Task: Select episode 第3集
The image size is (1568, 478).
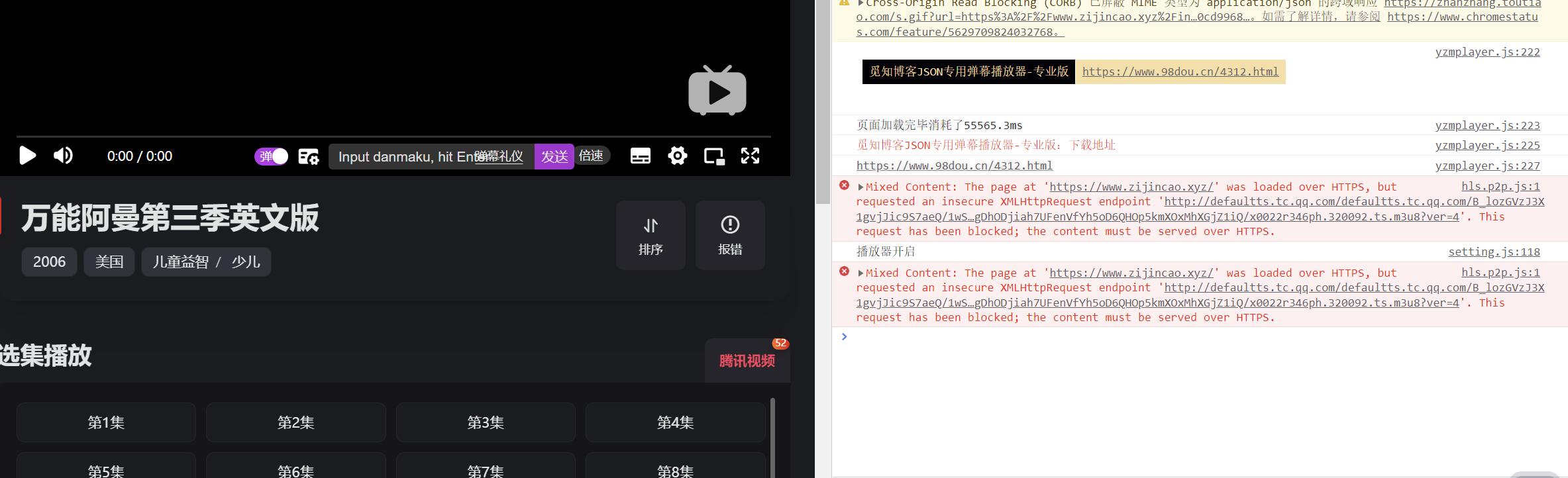Action: 486,422
